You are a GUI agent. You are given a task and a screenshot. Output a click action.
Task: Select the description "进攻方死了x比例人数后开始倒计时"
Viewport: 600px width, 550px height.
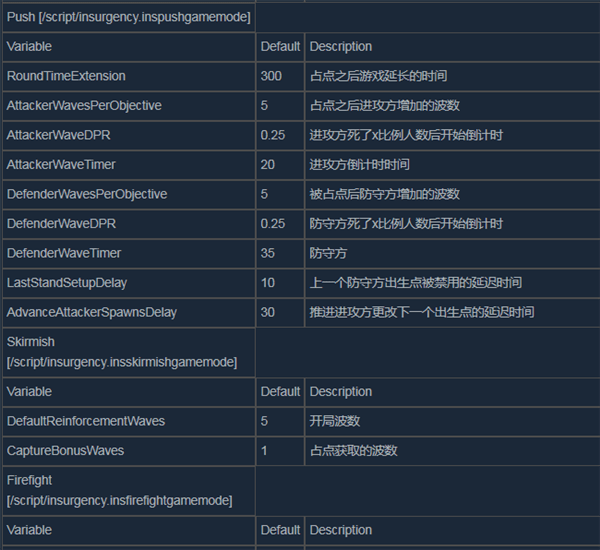point(406,135)
